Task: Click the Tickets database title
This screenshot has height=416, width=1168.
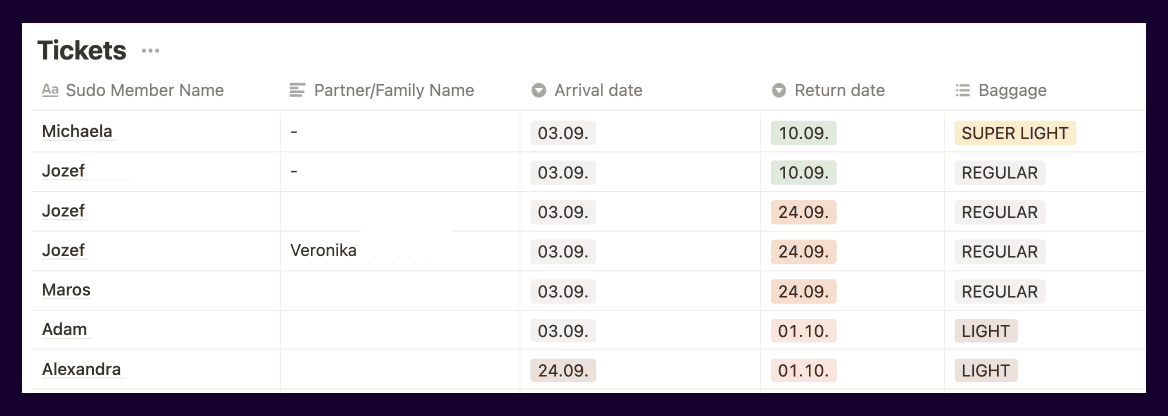Action: 82,51
